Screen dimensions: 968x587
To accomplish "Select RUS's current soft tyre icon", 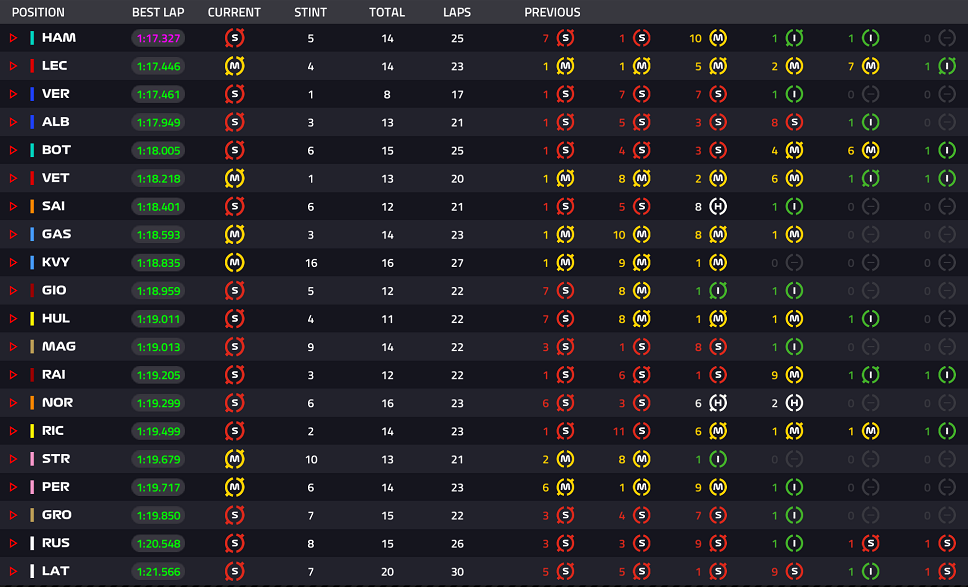I will point(235,543).
